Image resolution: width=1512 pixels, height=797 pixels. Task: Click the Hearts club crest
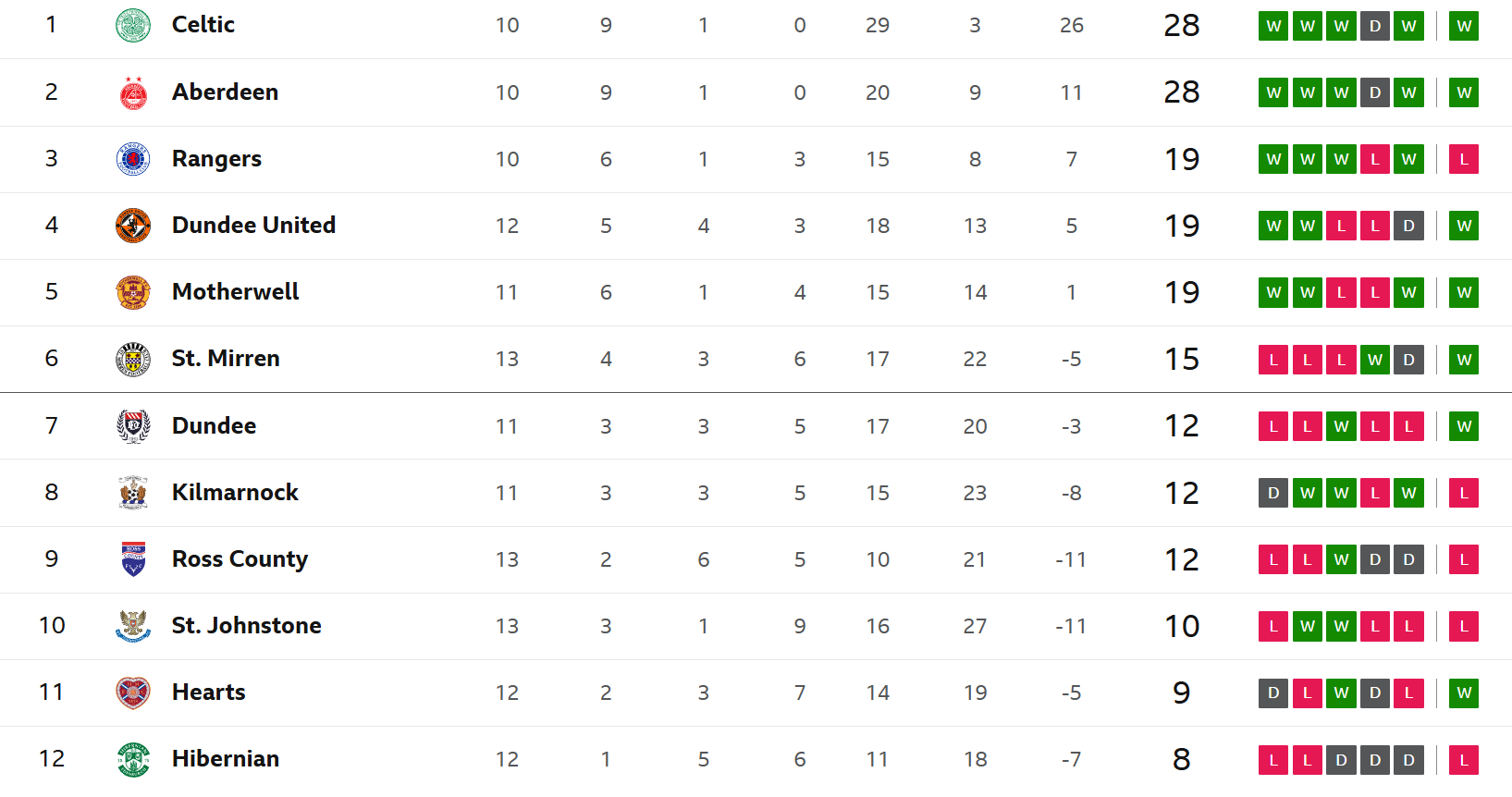click(x=133, y=693)
